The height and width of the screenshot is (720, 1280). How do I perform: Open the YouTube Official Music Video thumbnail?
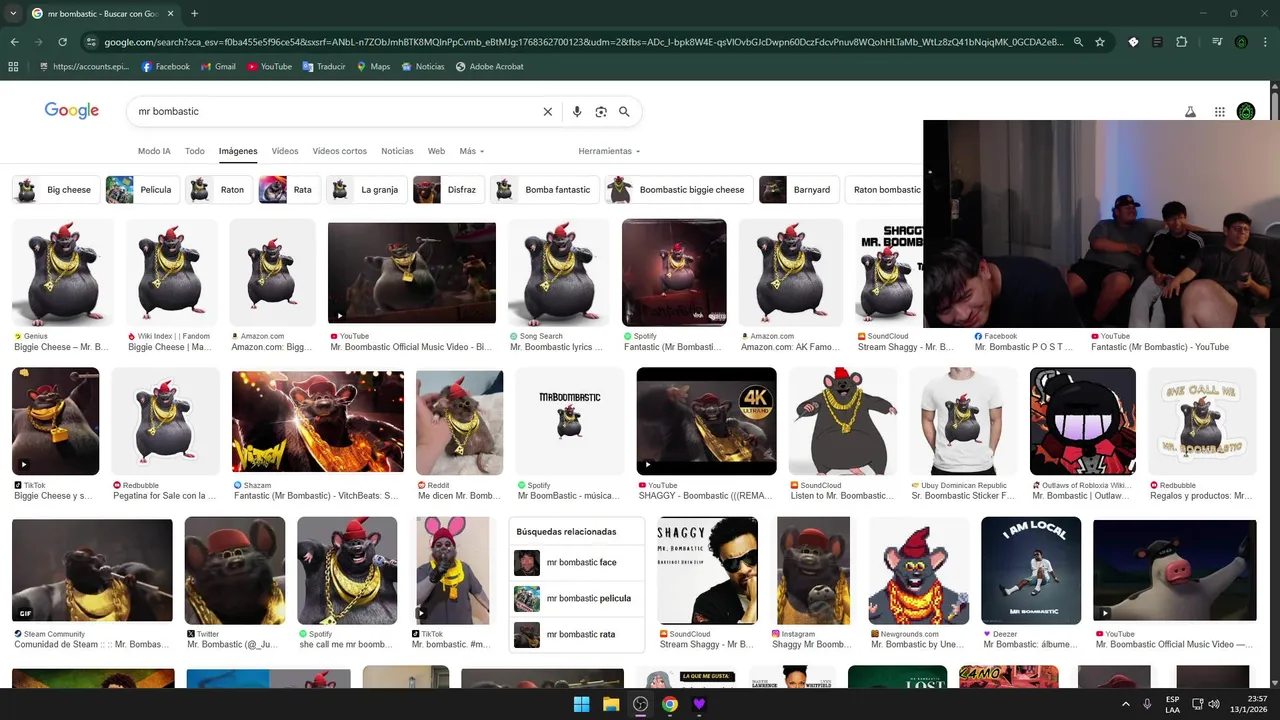click(x=412, y=273)
